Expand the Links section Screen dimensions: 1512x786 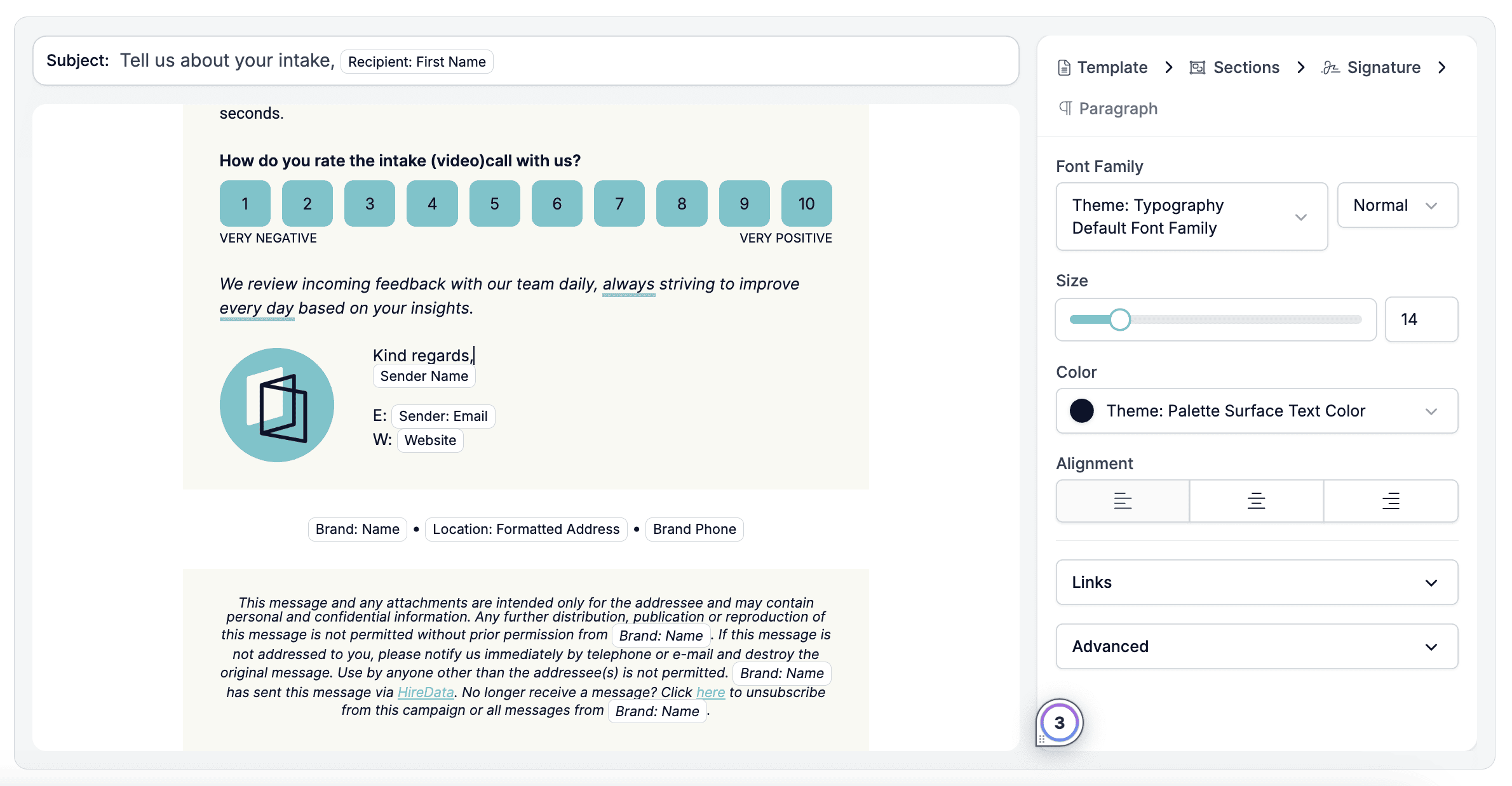click(1257, 582)
